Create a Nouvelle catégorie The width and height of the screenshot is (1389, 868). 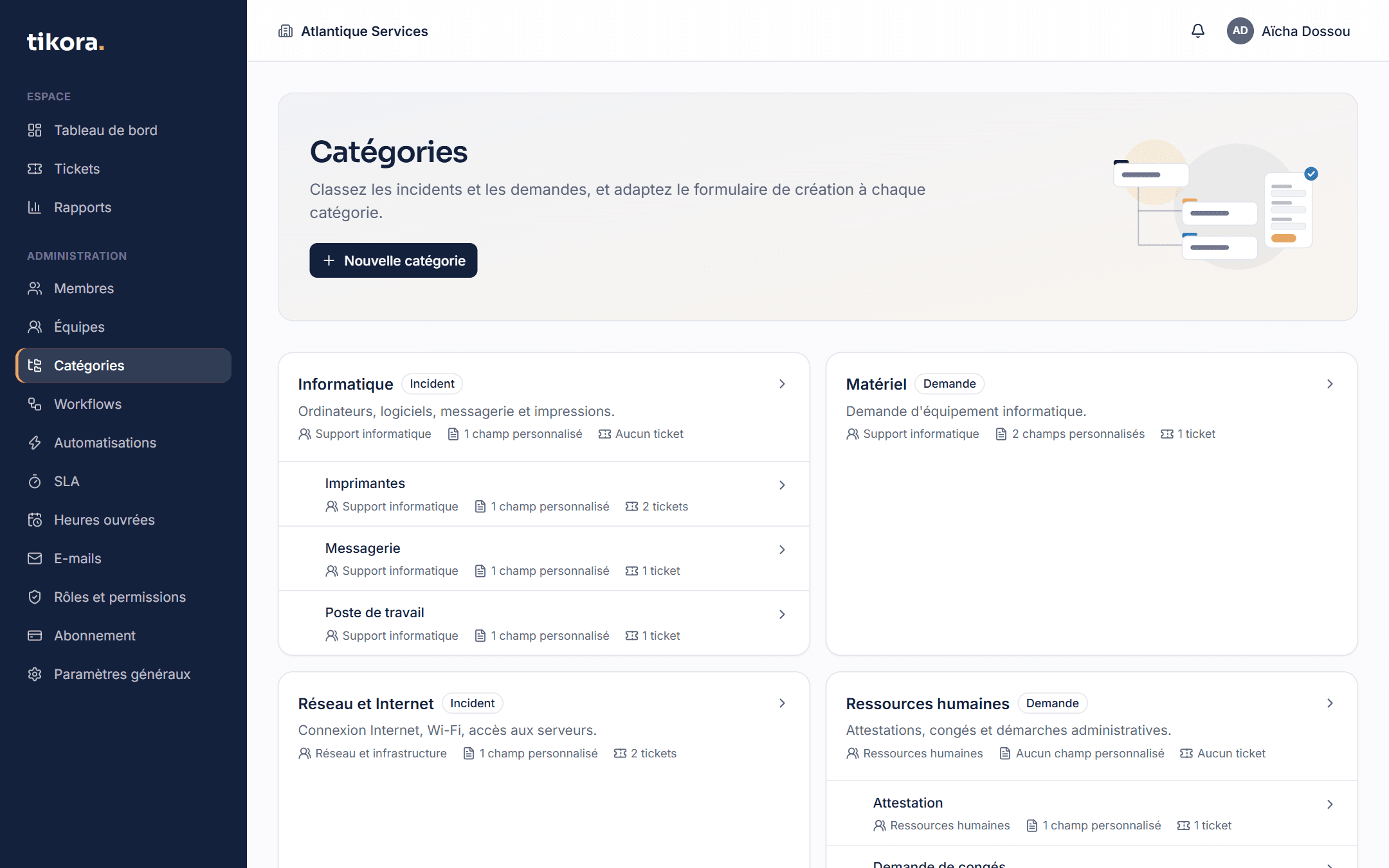tap(394, 260)
